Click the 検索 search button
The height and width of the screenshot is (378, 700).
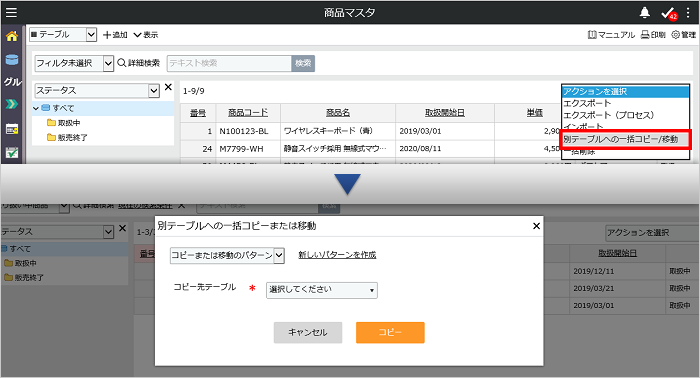(x=303, y=63)
